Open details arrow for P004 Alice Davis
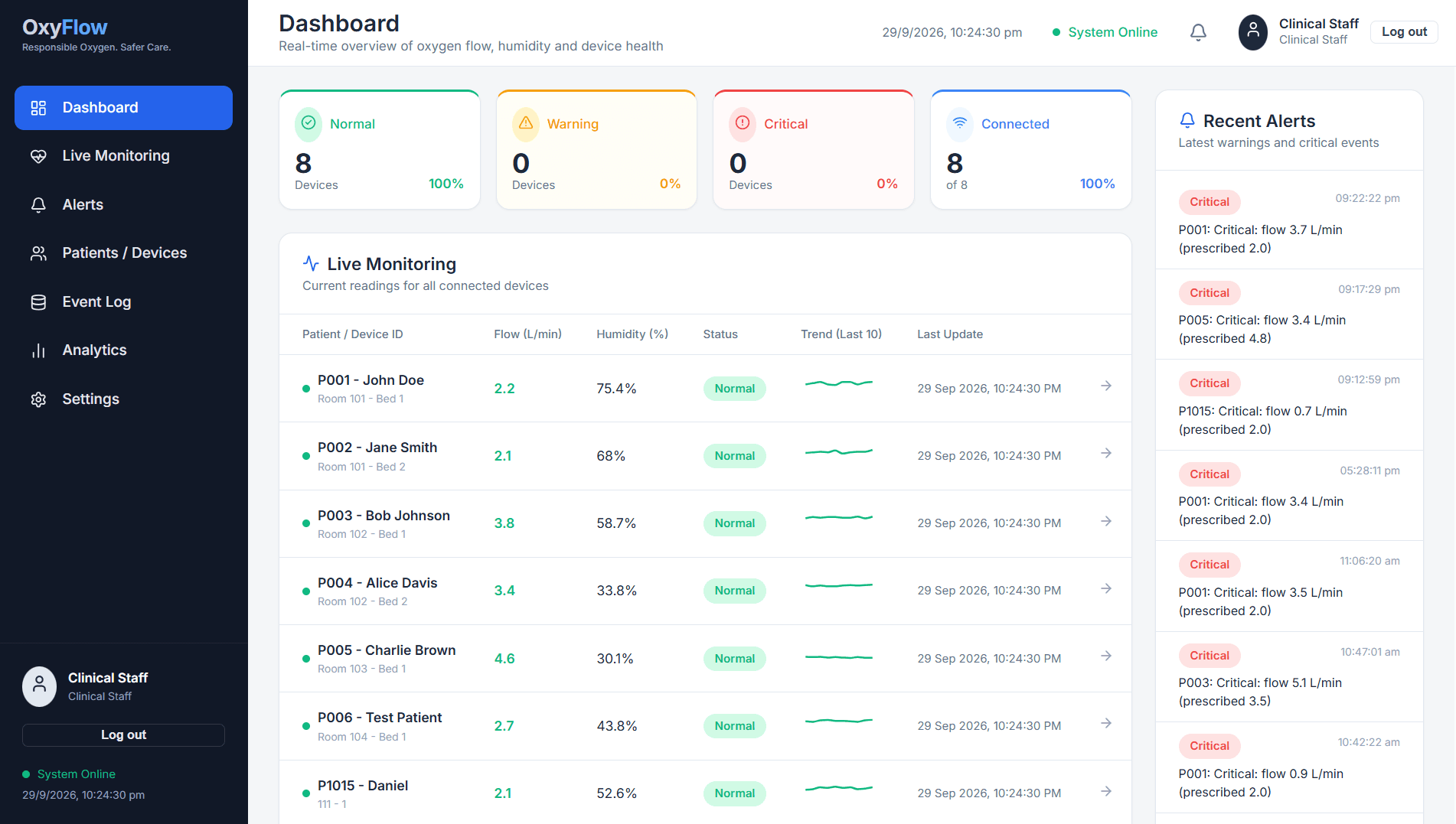The image size is (1456, 824). click(1106, 589)
